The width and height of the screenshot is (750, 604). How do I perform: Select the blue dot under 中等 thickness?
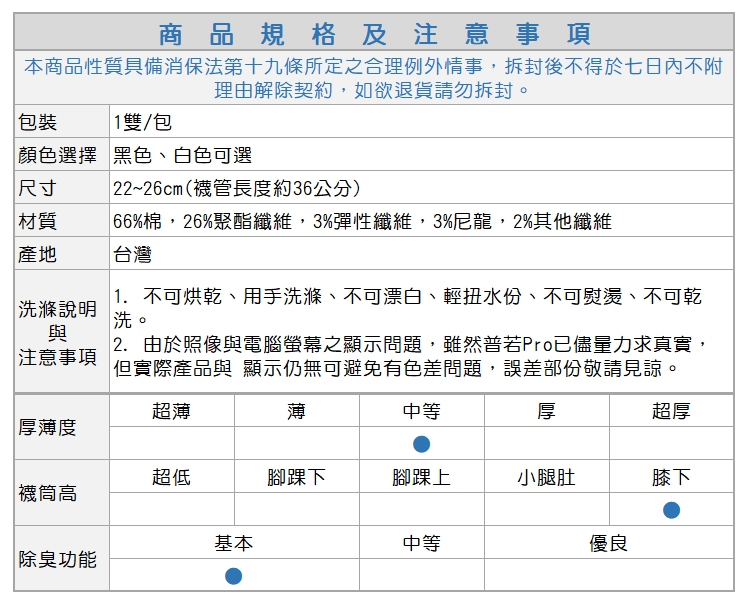tap(421, 444)
